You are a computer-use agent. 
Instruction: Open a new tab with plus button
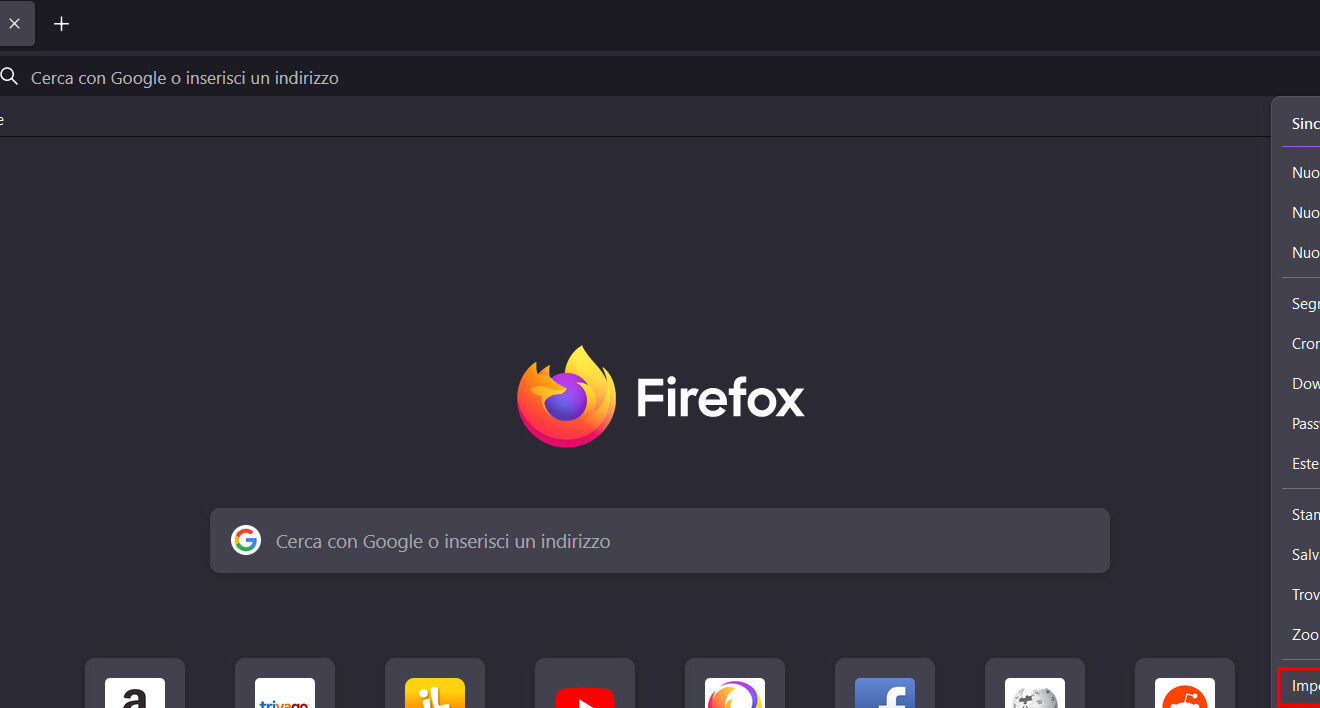(61, 24)
